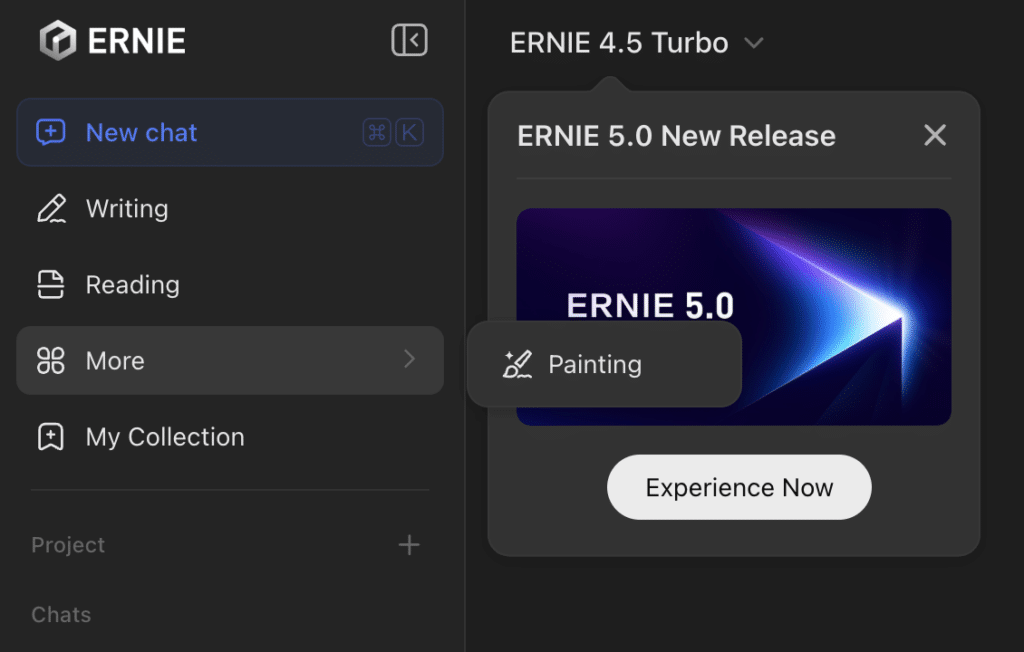Select the Painting brush icon
The image size is (1024, 652).
click(x=518, y=364)
